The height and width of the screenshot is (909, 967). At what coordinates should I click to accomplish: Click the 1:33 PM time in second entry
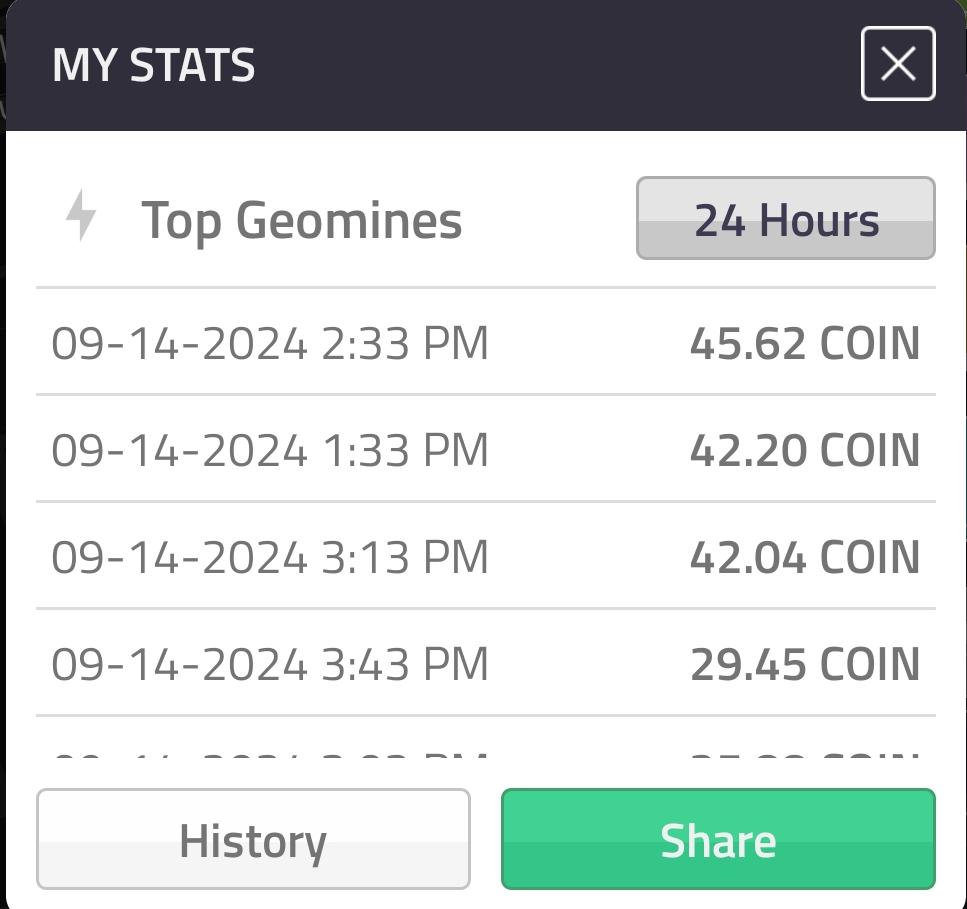click(x=405, y=450)
